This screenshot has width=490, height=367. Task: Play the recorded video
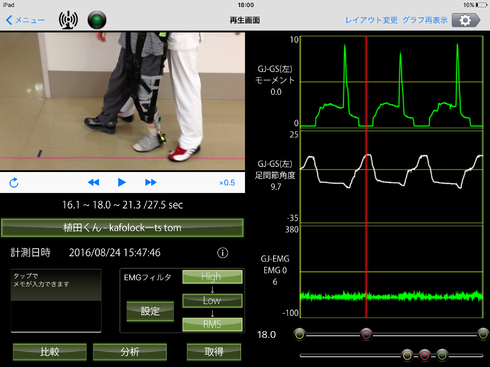(122, 182)
